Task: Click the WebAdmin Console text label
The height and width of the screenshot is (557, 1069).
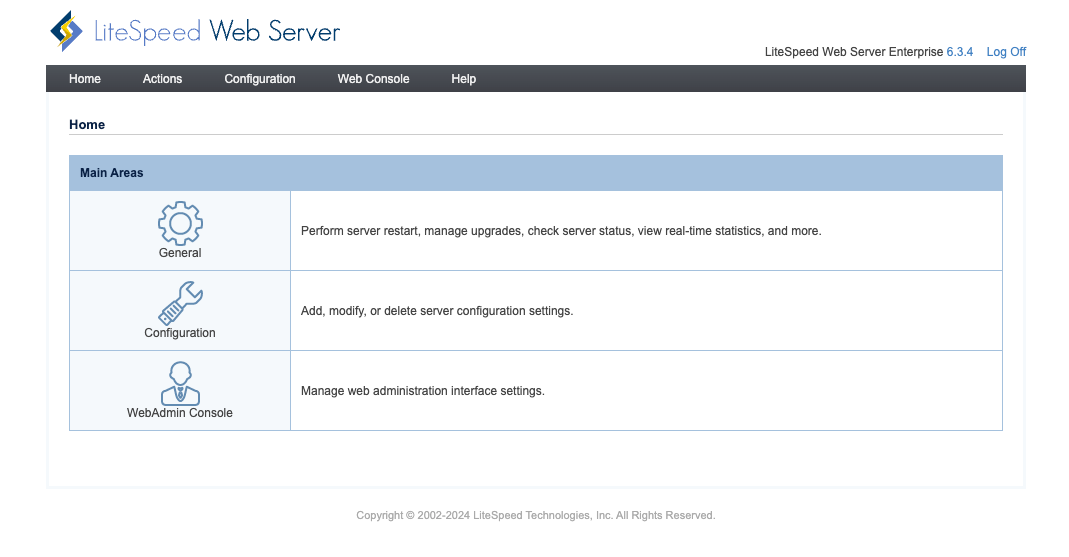Action: tap(180, 413)
